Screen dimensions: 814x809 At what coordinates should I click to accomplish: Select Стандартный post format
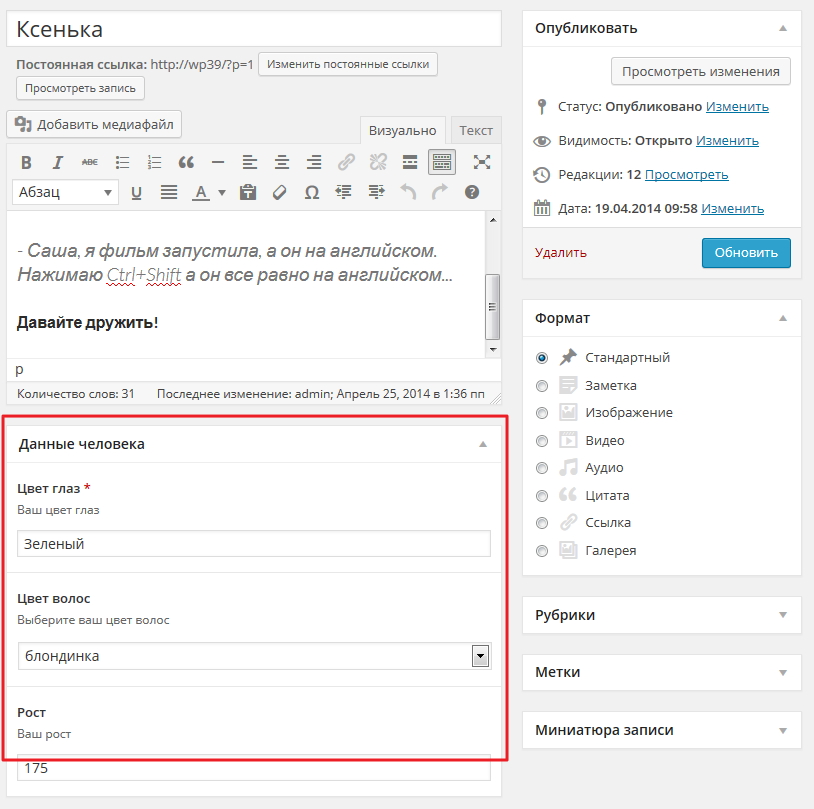pos(541,358)
